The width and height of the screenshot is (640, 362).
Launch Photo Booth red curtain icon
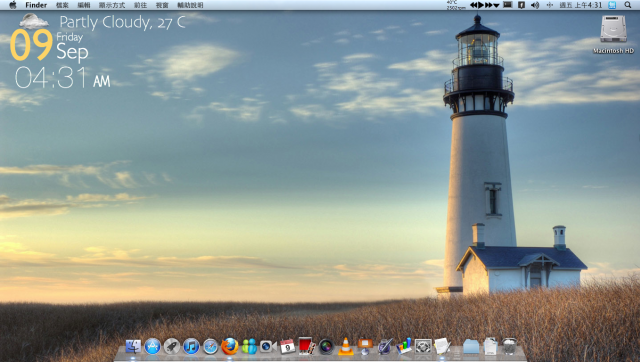point(307,346)
